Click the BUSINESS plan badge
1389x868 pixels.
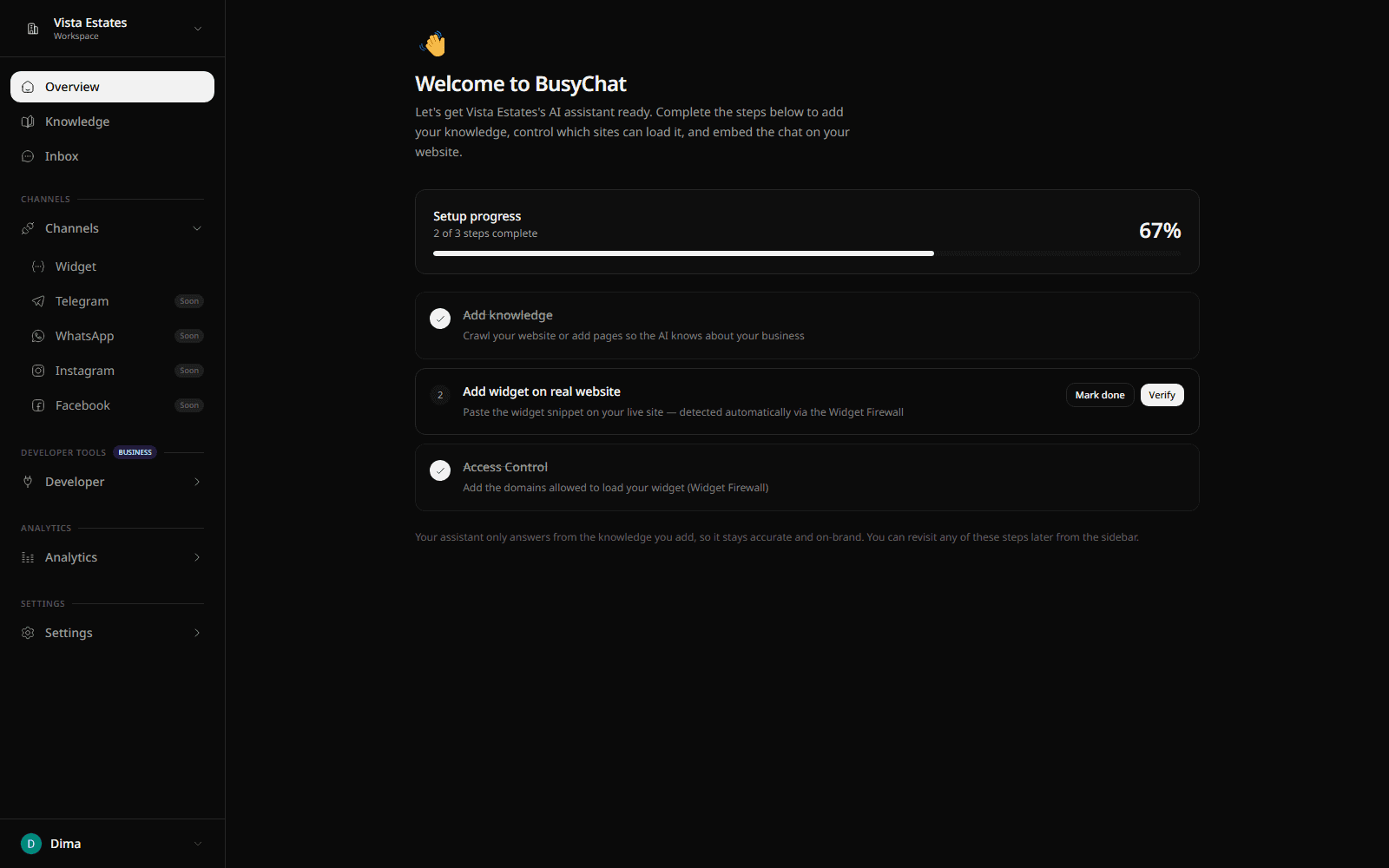coord(135,452)
